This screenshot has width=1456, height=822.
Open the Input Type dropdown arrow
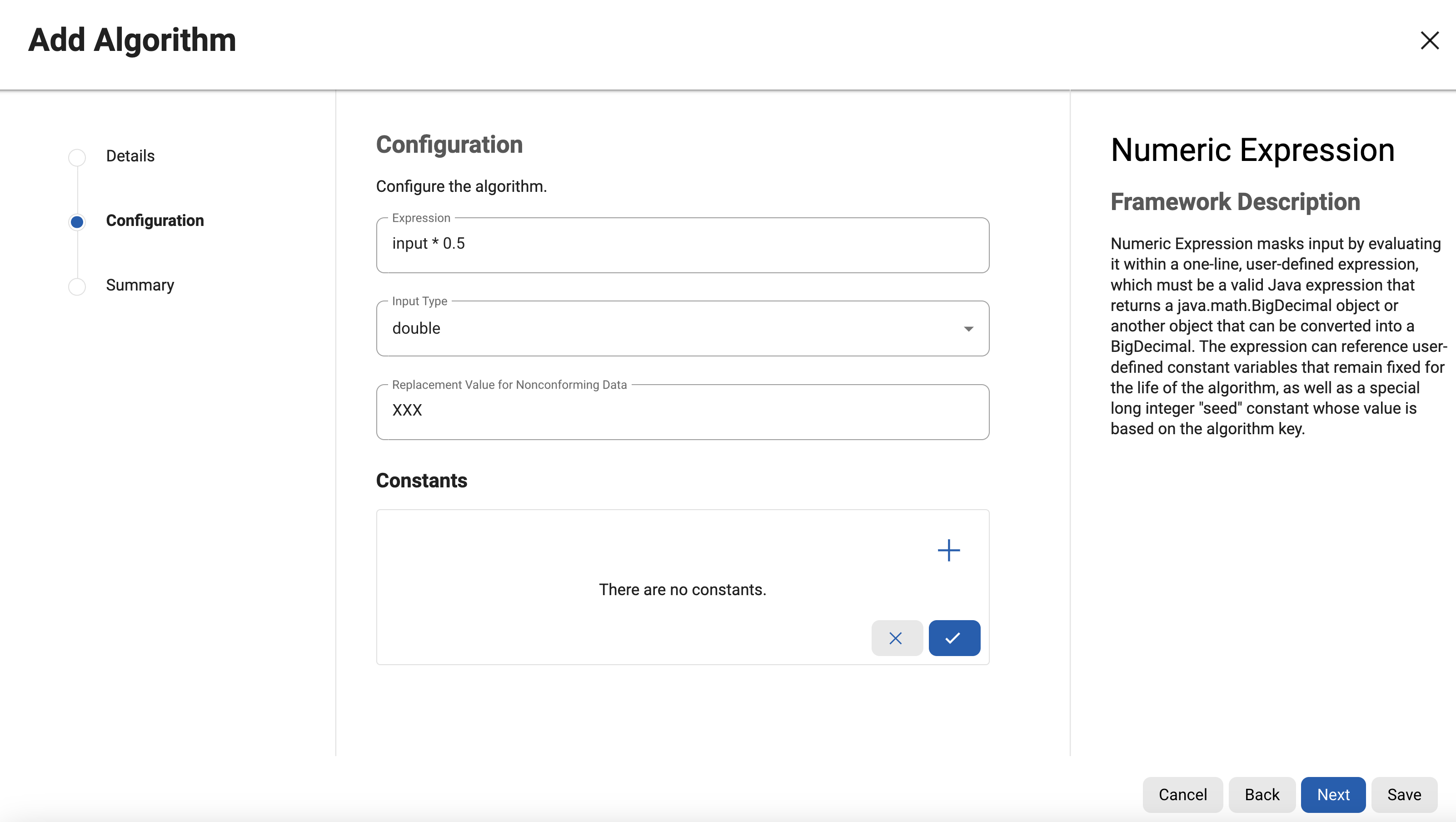(968, 328)
